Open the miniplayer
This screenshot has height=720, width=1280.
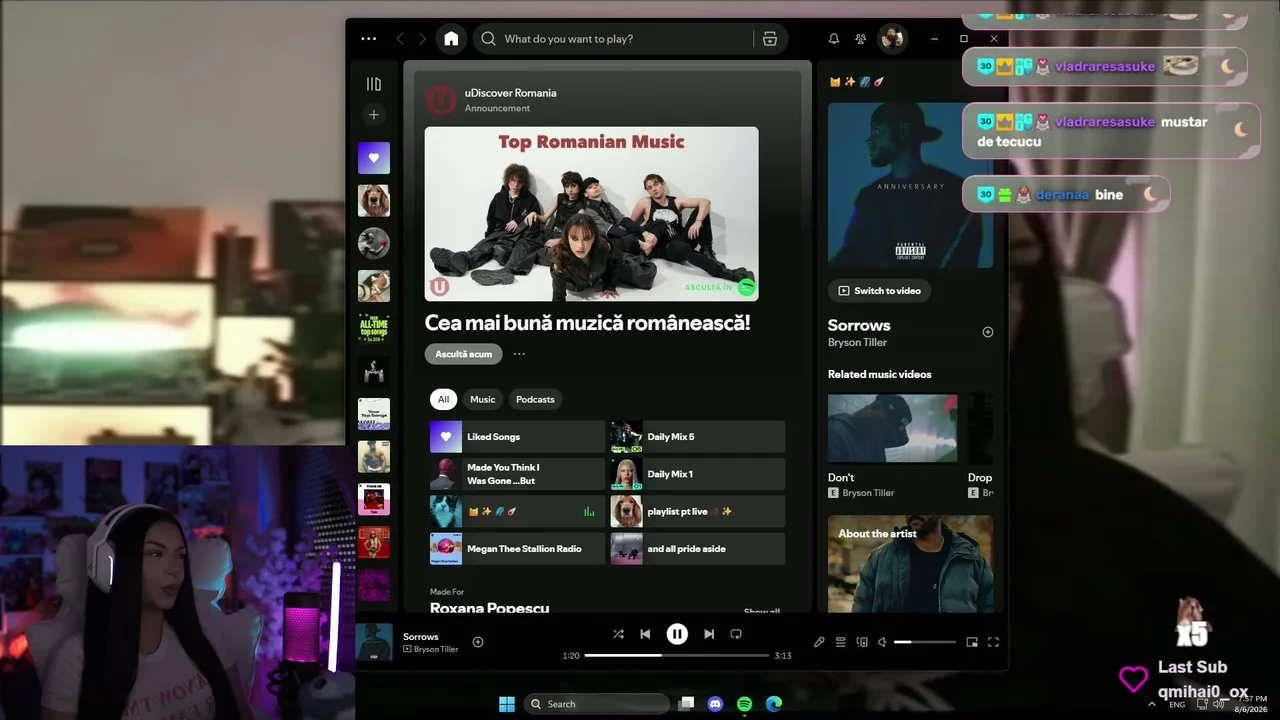pos(972,642)
